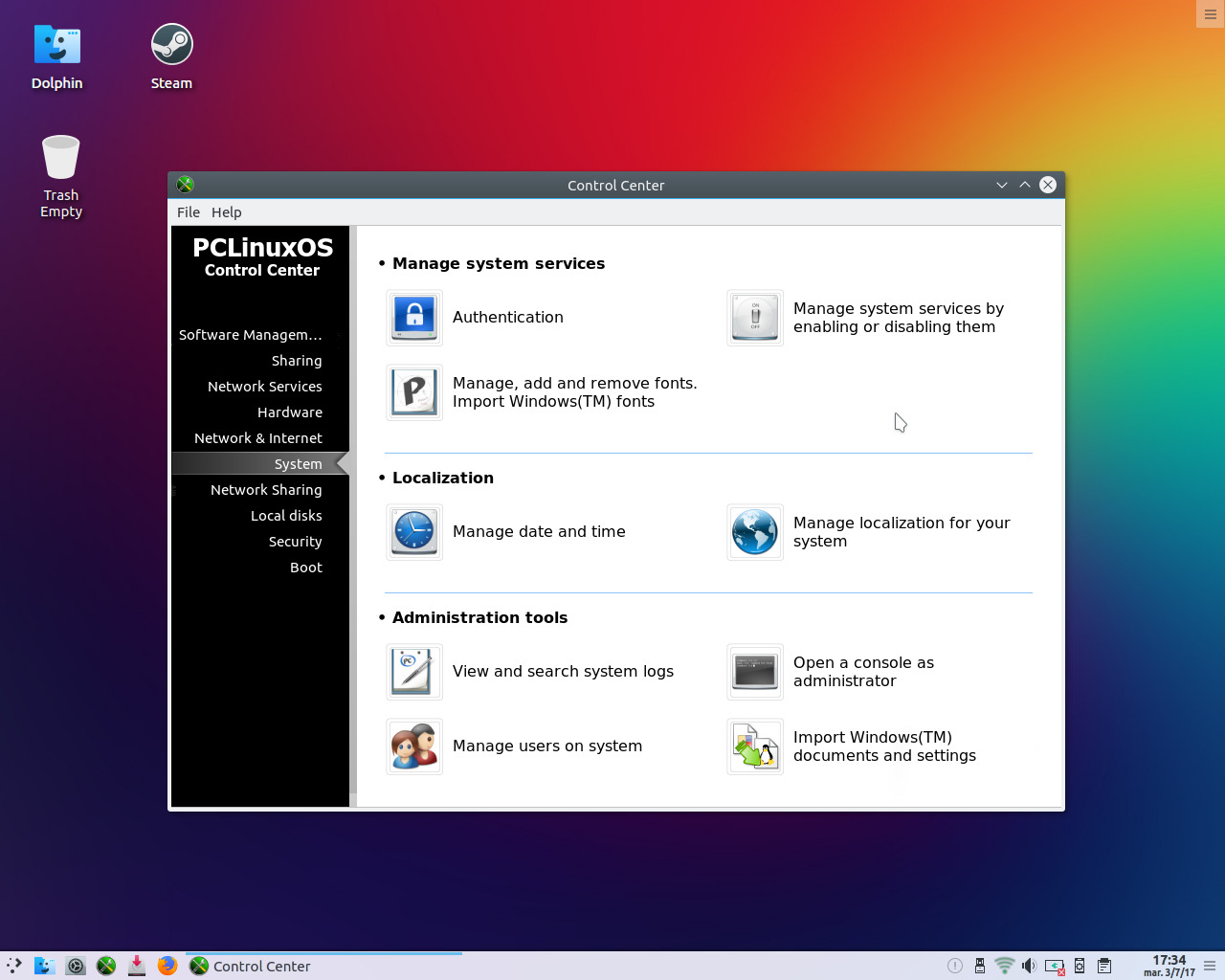Click the administrator console terminal icon
This screenshot has height=980, width=1225.
[x=755, y=672]
